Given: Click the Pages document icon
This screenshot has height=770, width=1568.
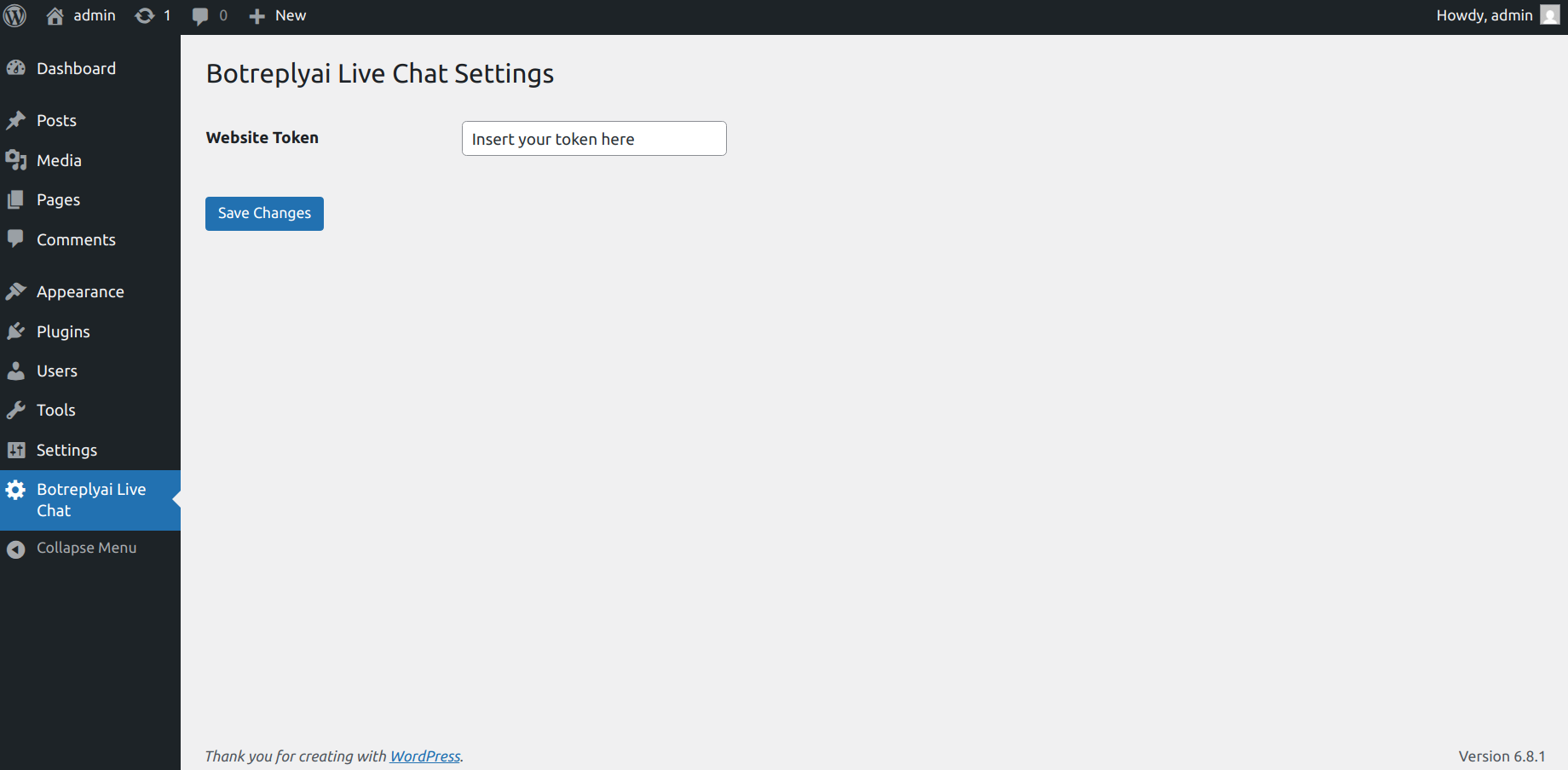Looking at the screenshot, I should (x=16, y=199).
